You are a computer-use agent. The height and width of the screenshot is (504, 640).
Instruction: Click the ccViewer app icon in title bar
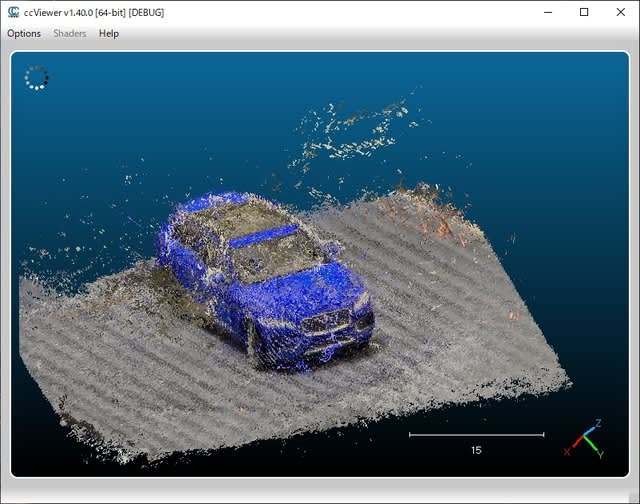13,12
